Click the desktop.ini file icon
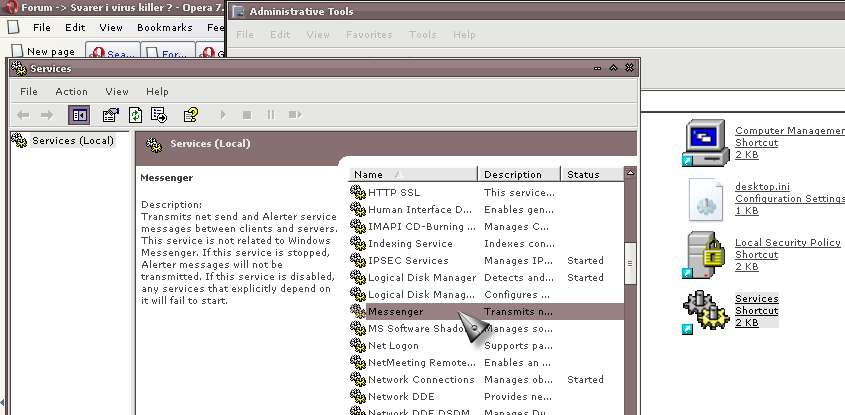This screenshot has width=845, height=415. (x=705, y=200)
